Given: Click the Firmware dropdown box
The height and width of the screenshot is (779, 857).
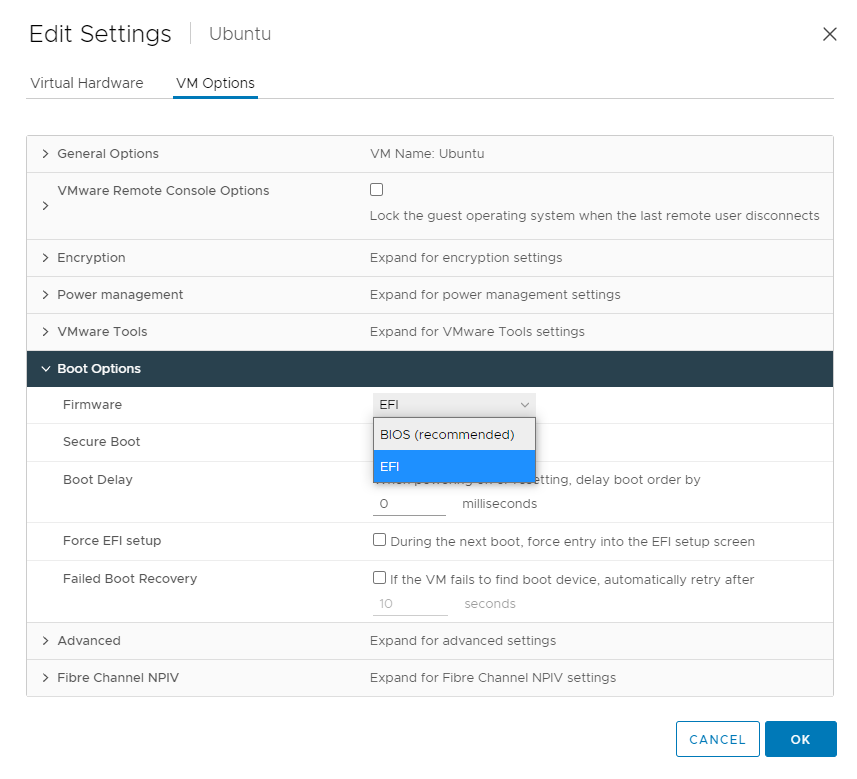Looking at the screenshot, I should [454, 405].
